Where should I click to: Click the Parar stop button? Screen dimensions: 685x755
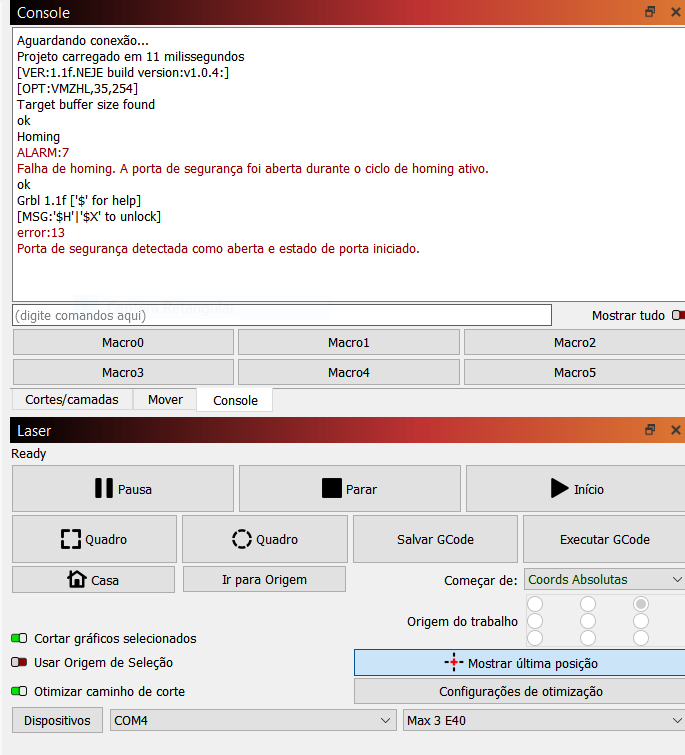click(x=349, y=489)
